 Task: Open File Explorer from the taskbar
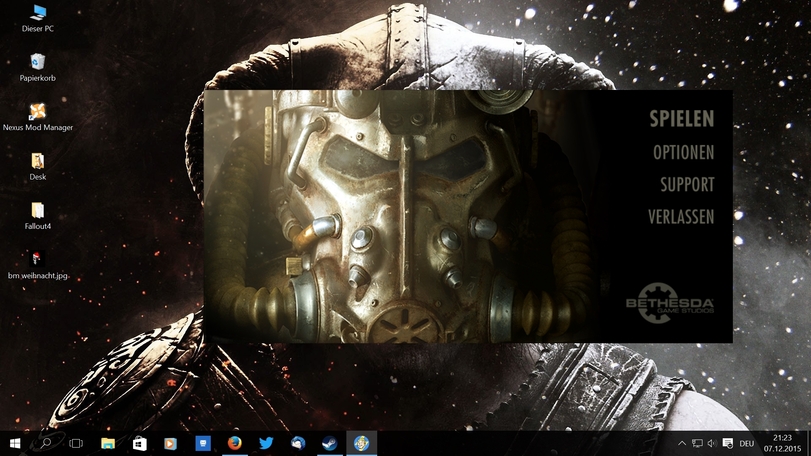click(108, 443)
